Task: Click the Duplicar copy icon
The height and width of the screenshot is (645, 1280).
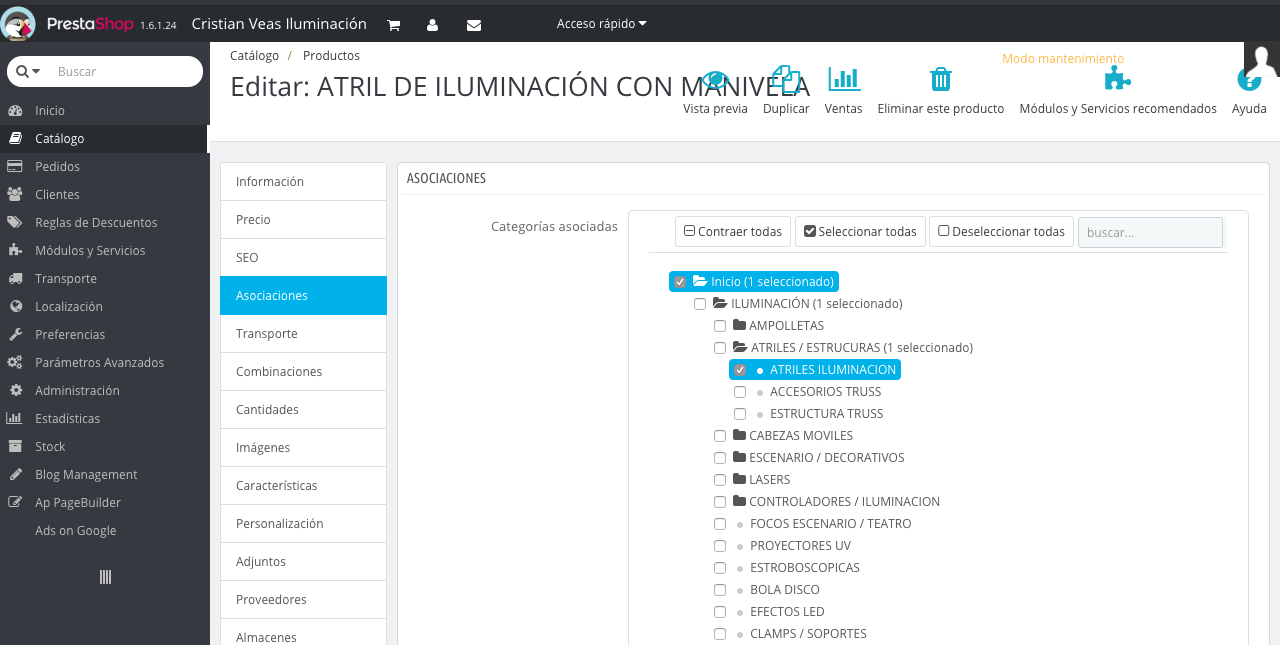Action: (786, 79)
